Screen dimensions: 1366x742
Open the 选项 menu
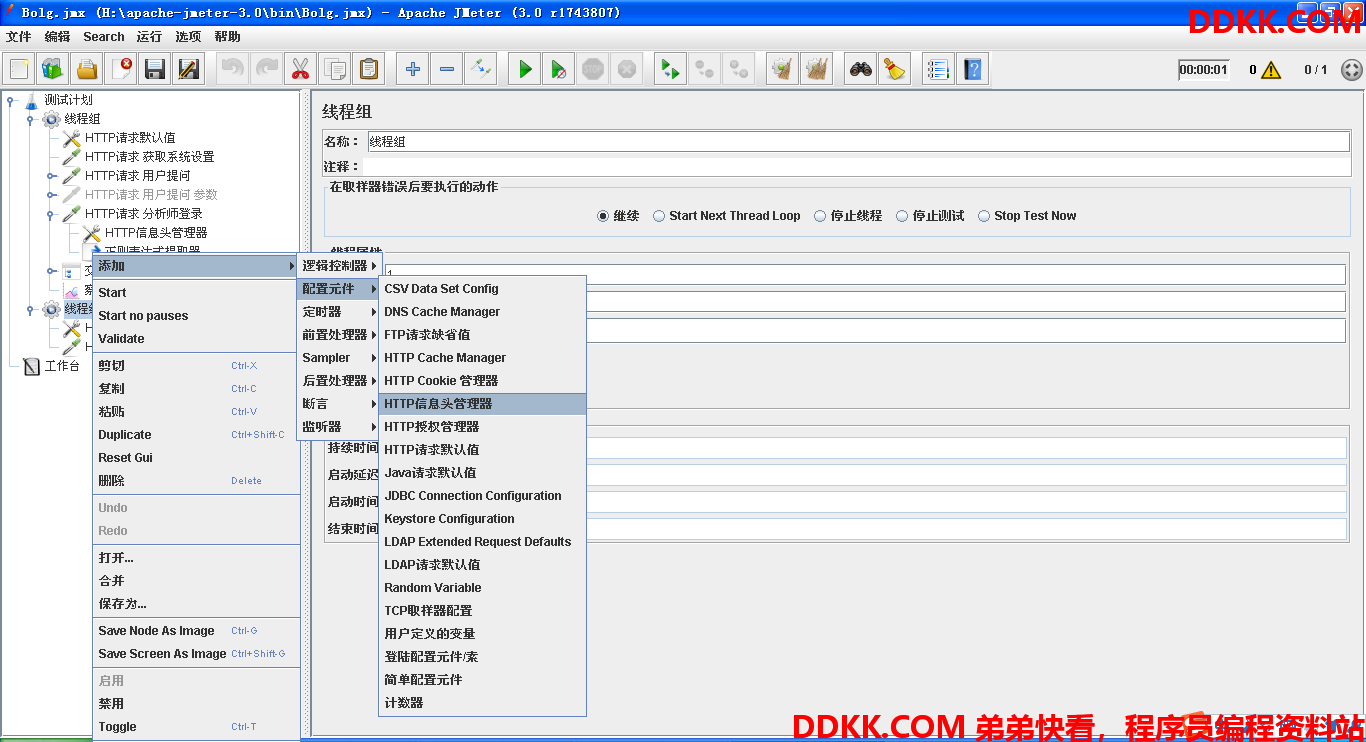(188, 37)
